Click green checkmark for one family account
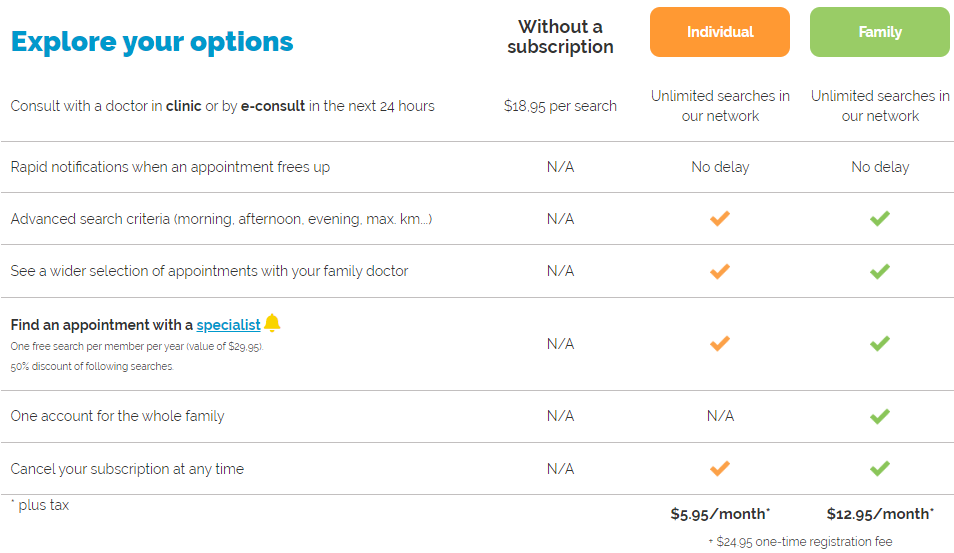Screen dimensions: 954x553 click(x=880, y=416)
